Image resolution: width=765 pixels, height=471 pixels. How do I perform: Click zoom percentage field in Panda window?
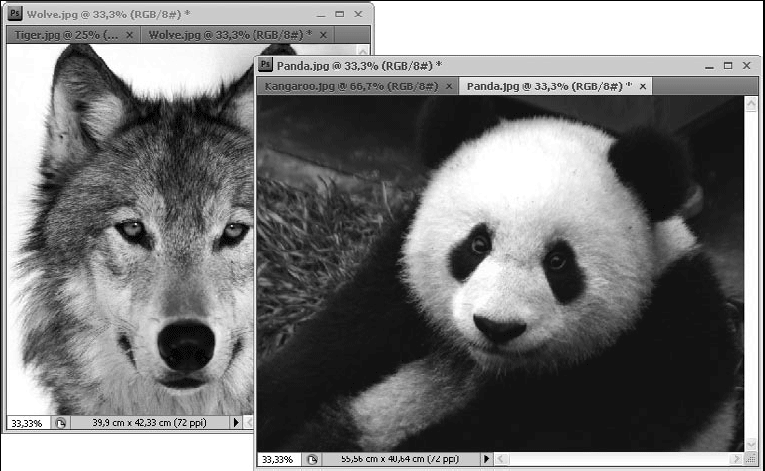[278, 459]
